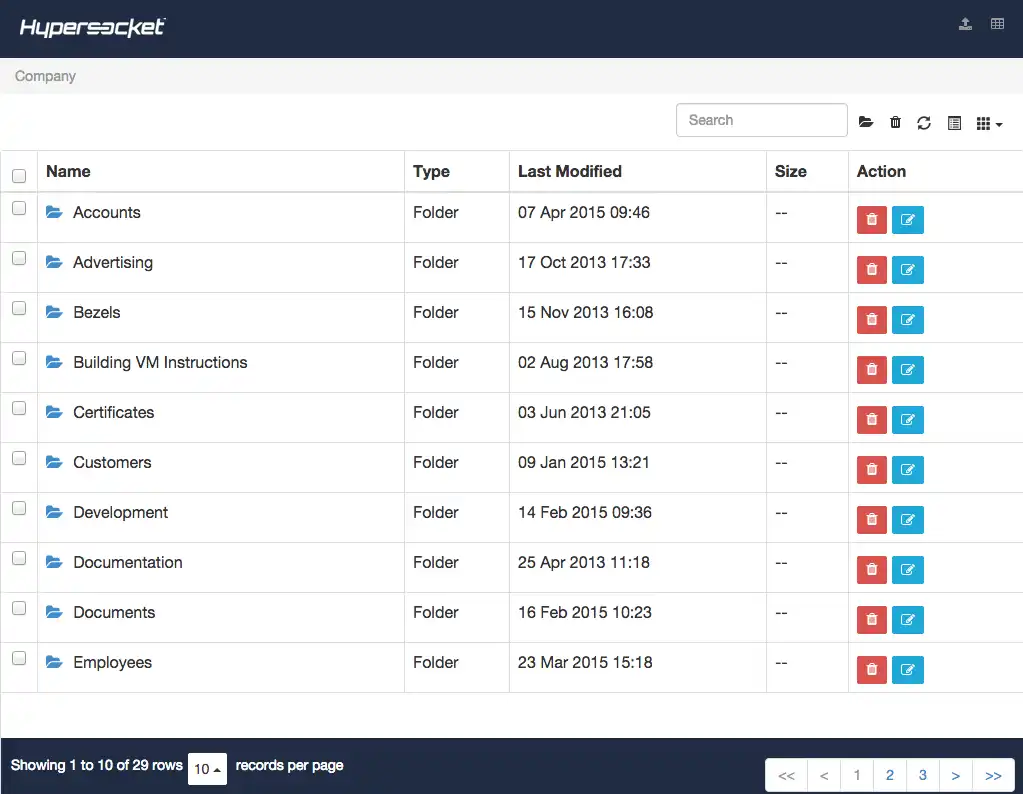Image resolution: width=1023 pixels, height=794 pixels.
Task: Delete the Documents folder
Action: click(x=872, y=620)
